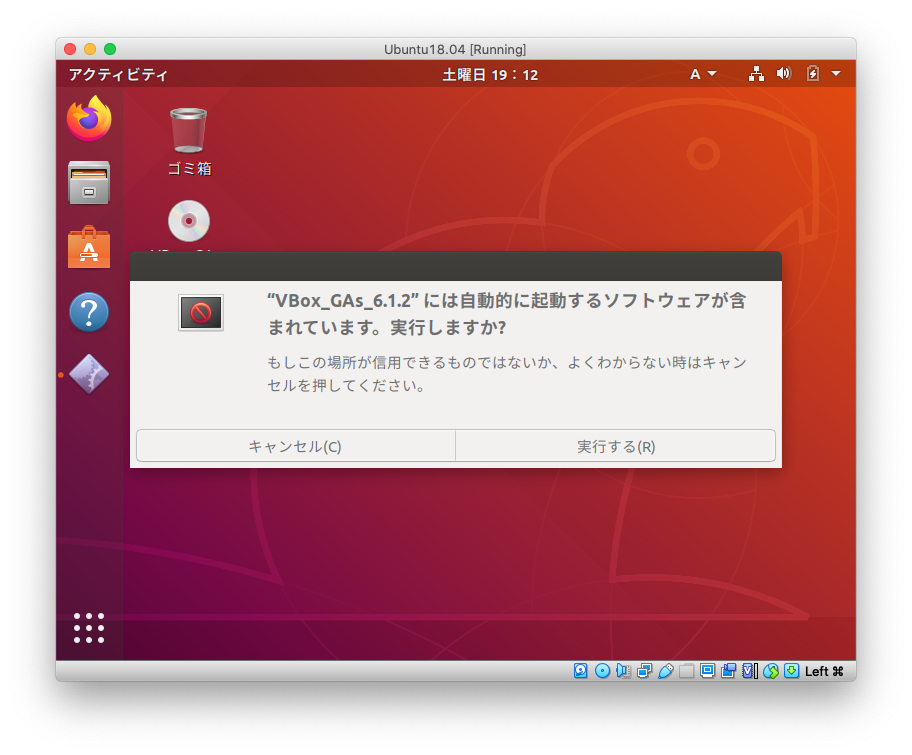912x755 pixels.
Task: Toggle mouse integration icon in the status bar
Action: [772, 671]
